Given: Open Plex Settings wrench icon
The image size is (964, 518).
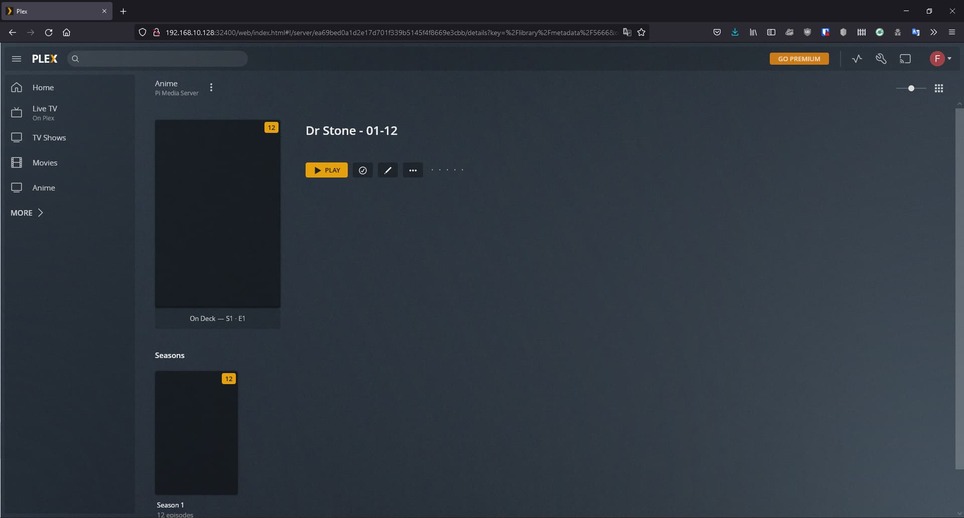Looking at the screenshot, I should (880, 59).
